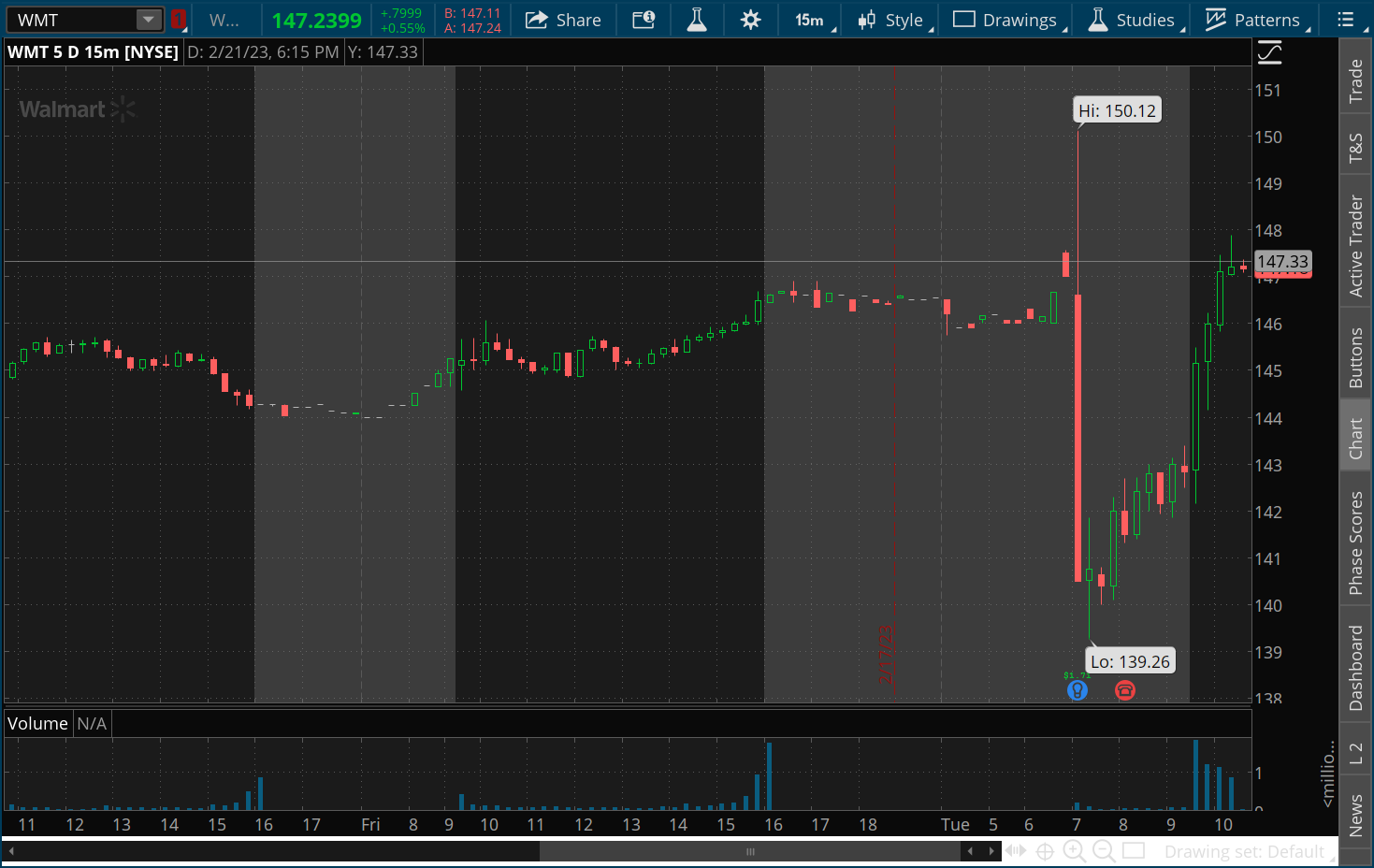The image size is (1374, 868).
Task: Open the Studies menu
Action: pyautogui.click(x=1132, y=20)
